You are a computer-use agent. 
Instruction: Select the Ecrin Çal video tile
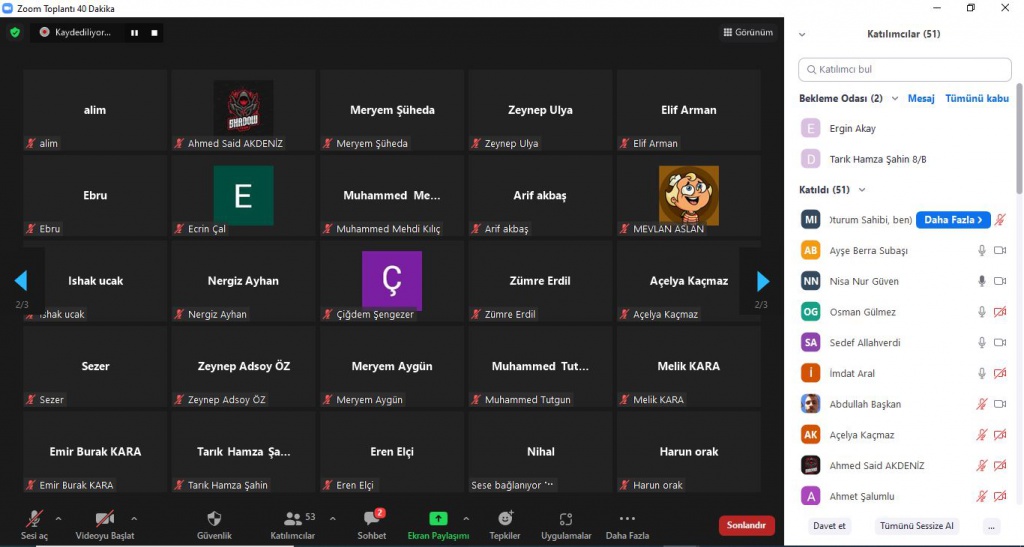pyautogui.click(x=244, y=196)
